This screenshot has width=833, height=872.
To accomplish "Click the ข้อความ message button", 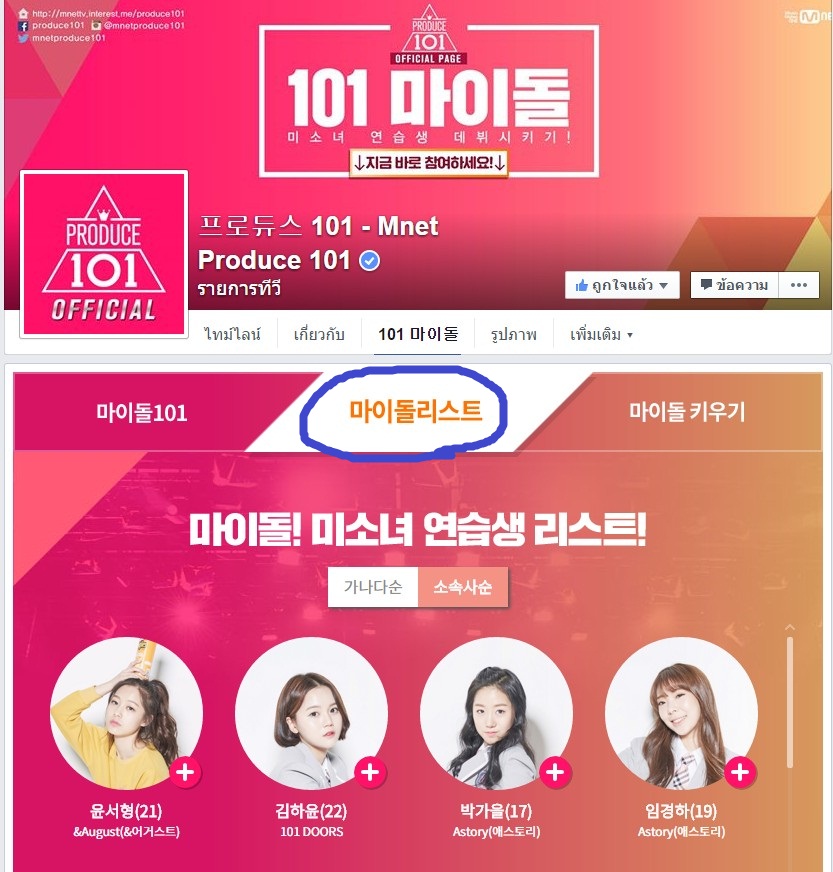I will tap(734, 285).
